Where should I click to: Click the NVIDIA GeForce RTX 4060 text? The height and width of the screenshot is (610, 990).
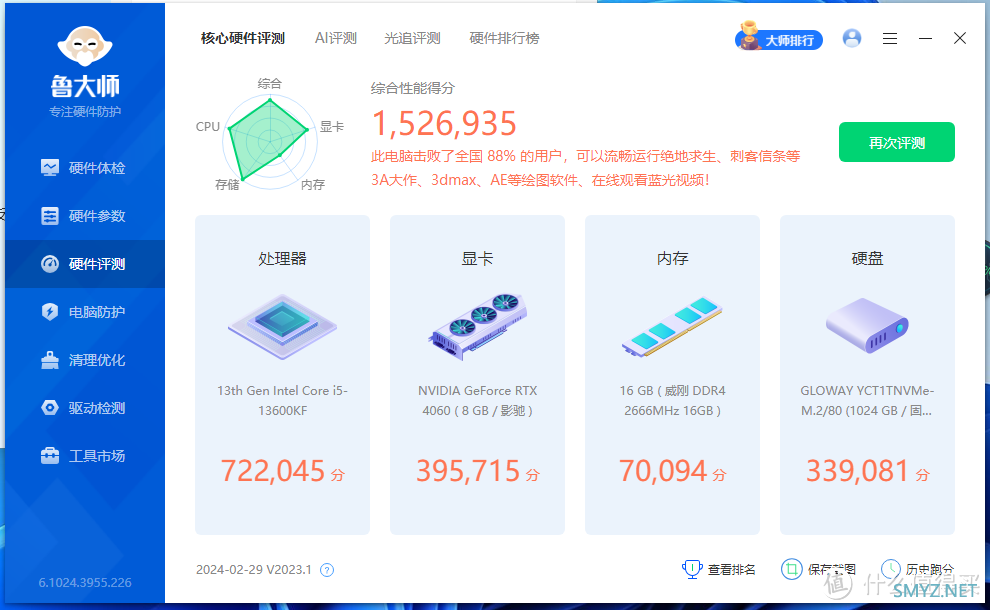[x=477, y=400]
